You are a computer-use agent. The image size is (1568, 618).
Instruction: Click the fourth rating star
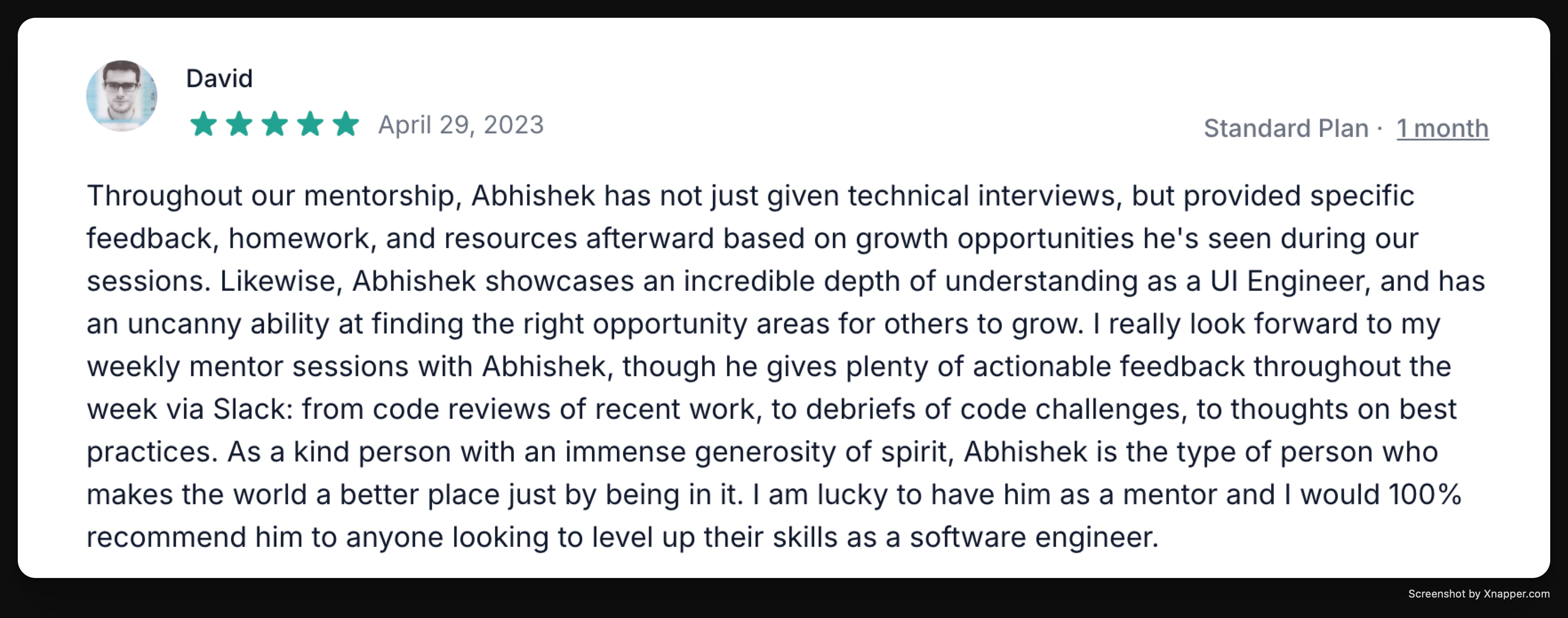[x=310, y=124]
